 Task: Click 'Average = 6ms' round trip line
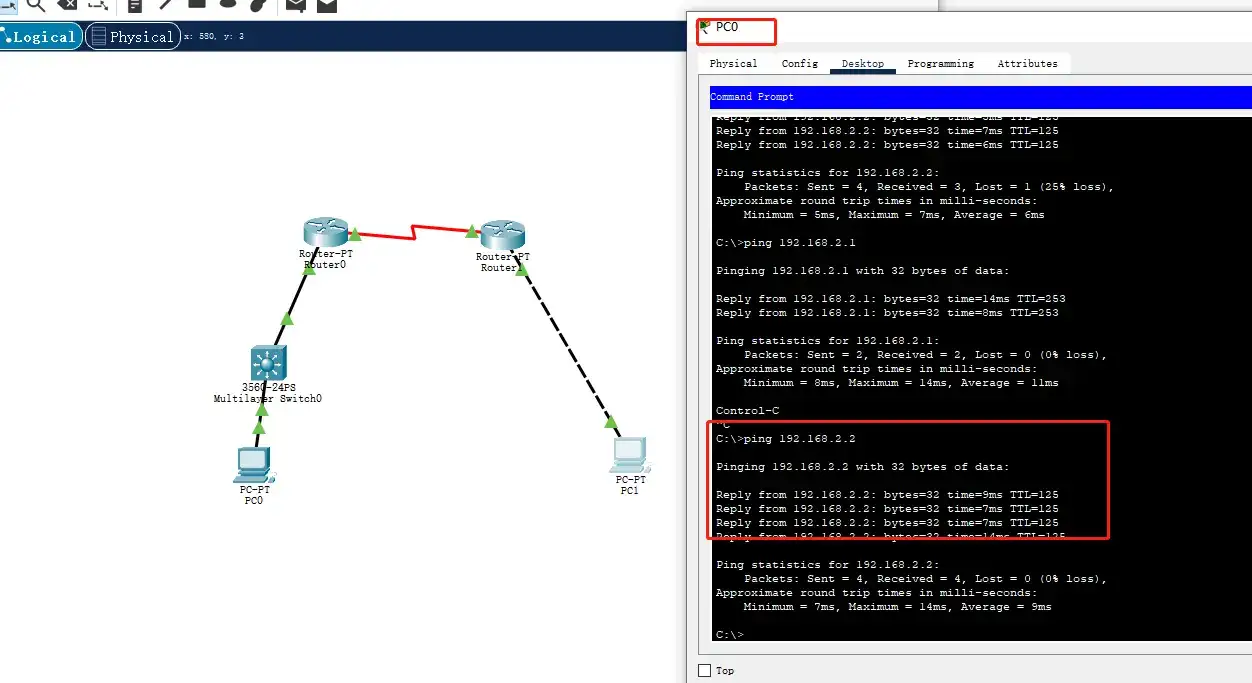tap(894, 215)
